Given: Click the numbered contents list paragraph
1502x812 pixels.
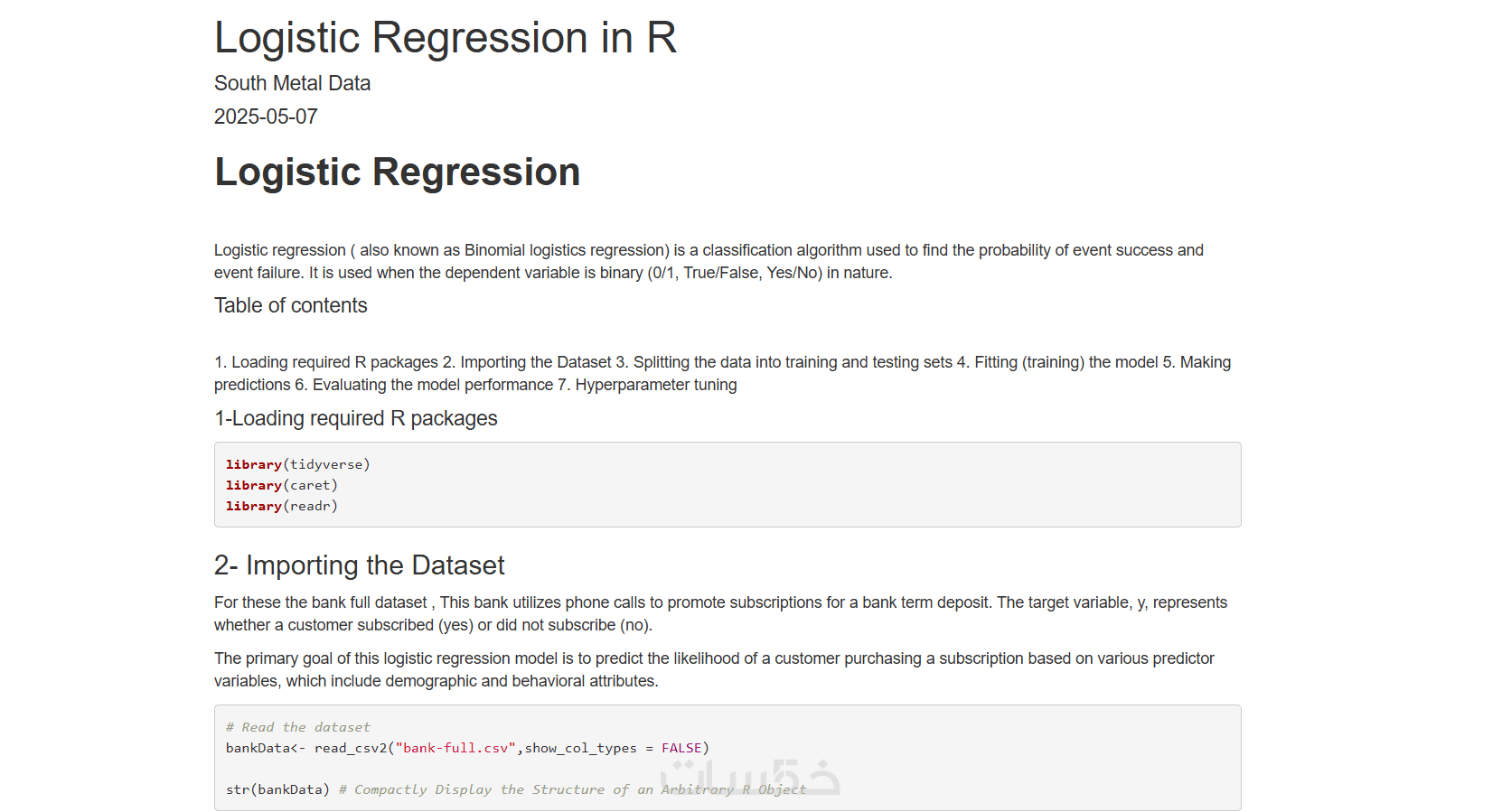Looking at the screenshot, I should tap(721, 373).
